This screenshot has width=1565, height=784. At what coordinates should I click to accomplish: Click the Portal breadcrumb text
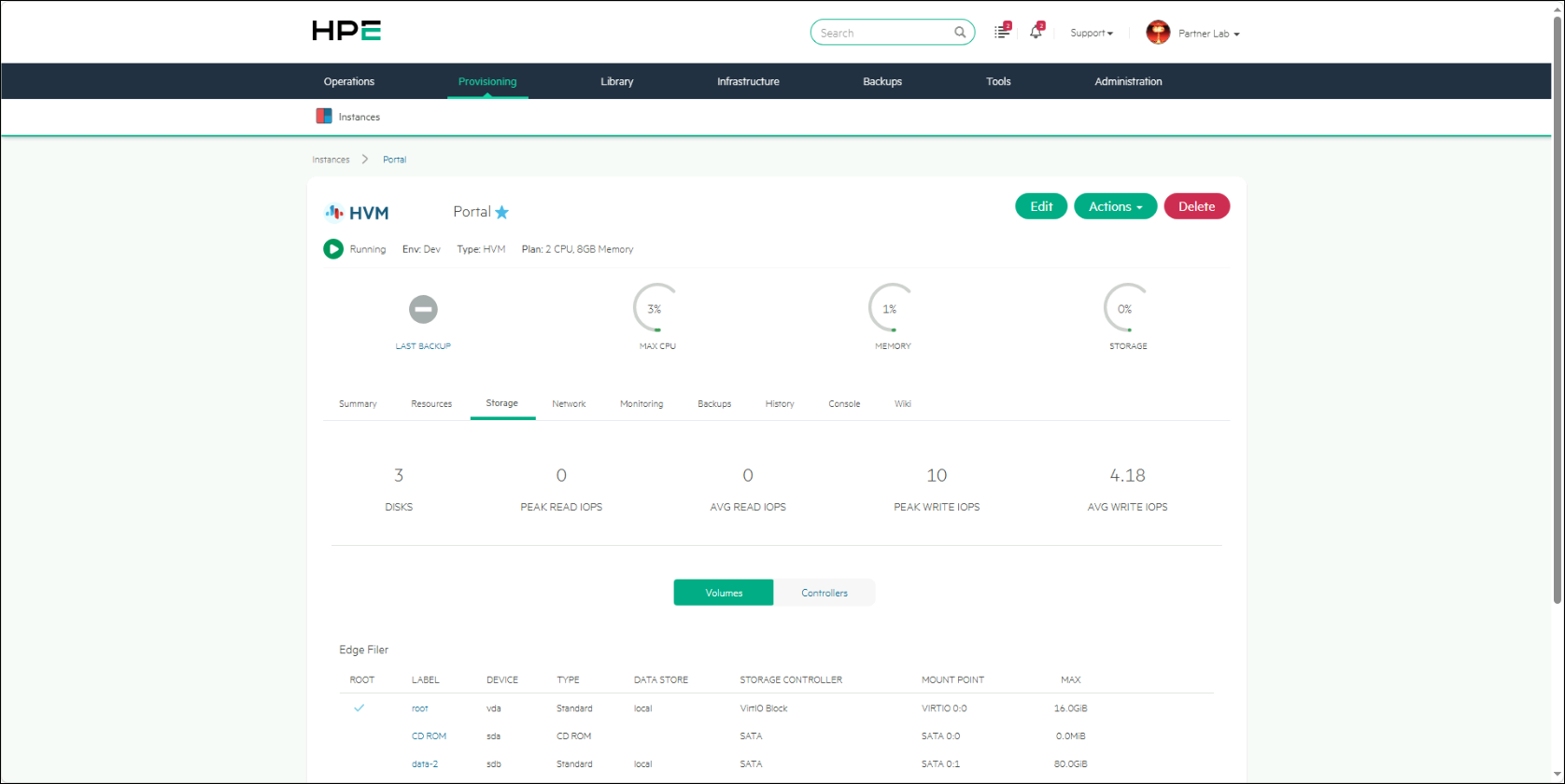(x=394, y=160)
